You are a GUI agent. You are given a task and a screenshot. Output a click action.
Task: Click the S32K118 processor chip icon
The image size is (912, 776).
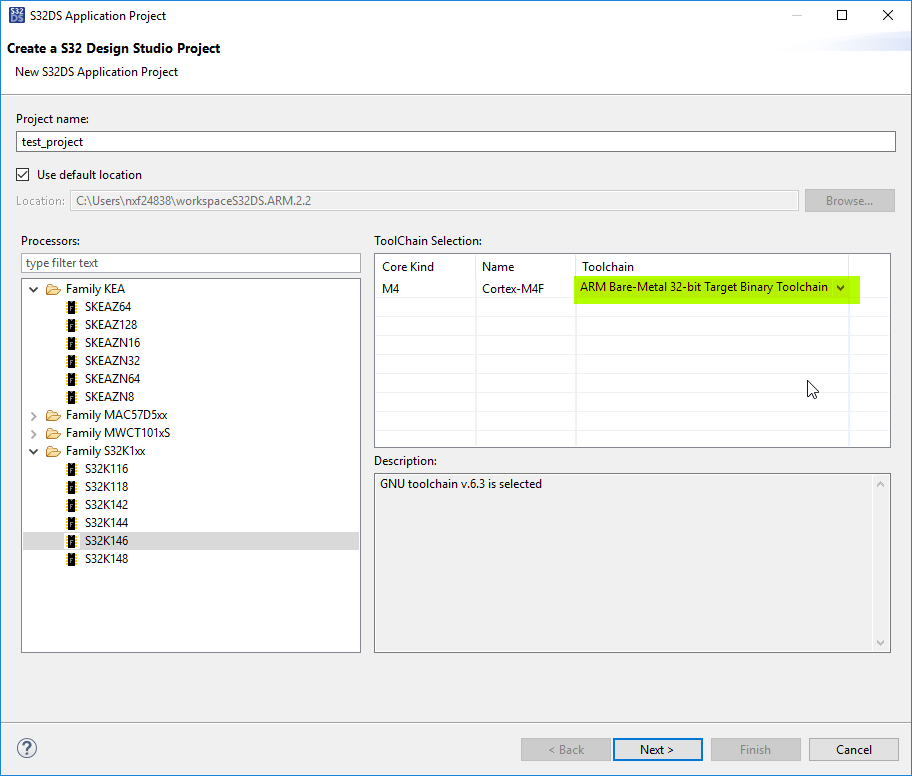tap(72, 487)
